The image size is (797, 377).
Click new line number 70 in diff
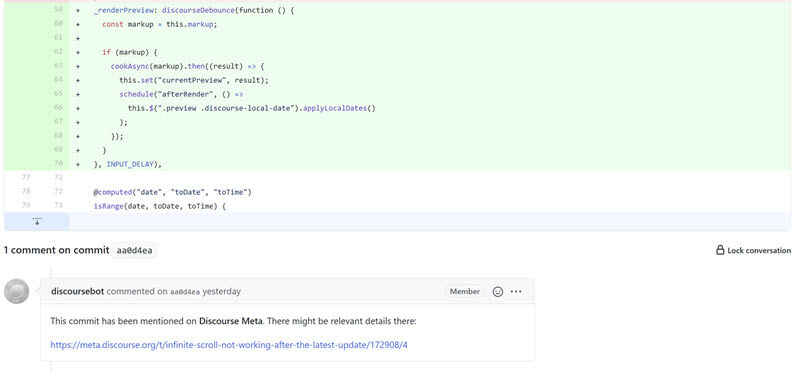[x=58, y=164]
